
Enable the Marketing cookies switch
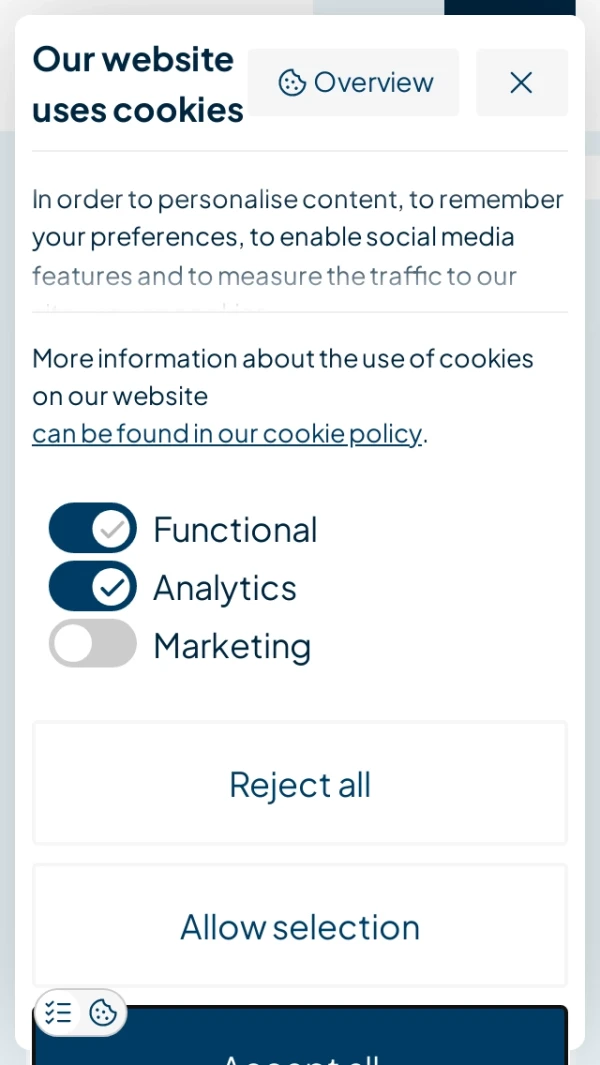click(x=93, y=644)
